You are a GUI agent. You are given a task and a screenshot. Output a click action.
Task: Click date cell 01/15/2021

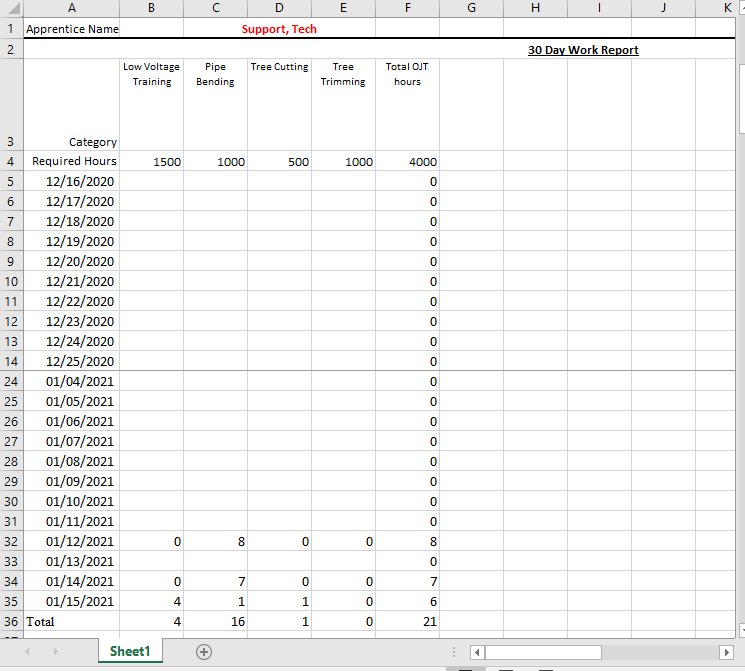72,602
